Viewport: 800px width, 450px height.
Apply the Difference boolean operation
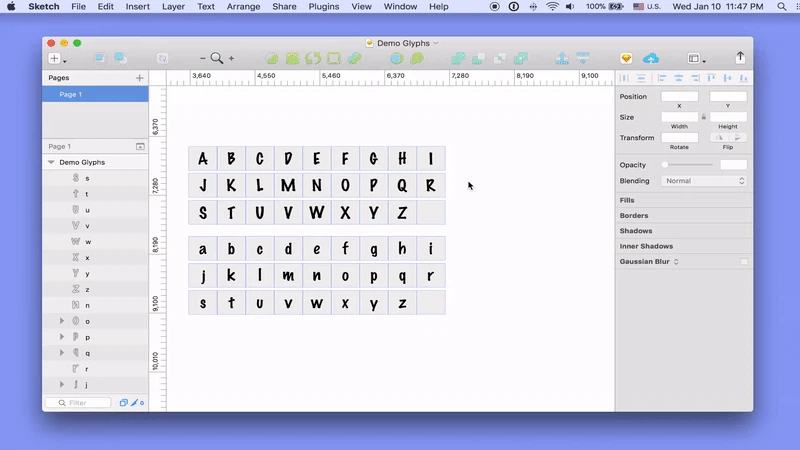520,58
